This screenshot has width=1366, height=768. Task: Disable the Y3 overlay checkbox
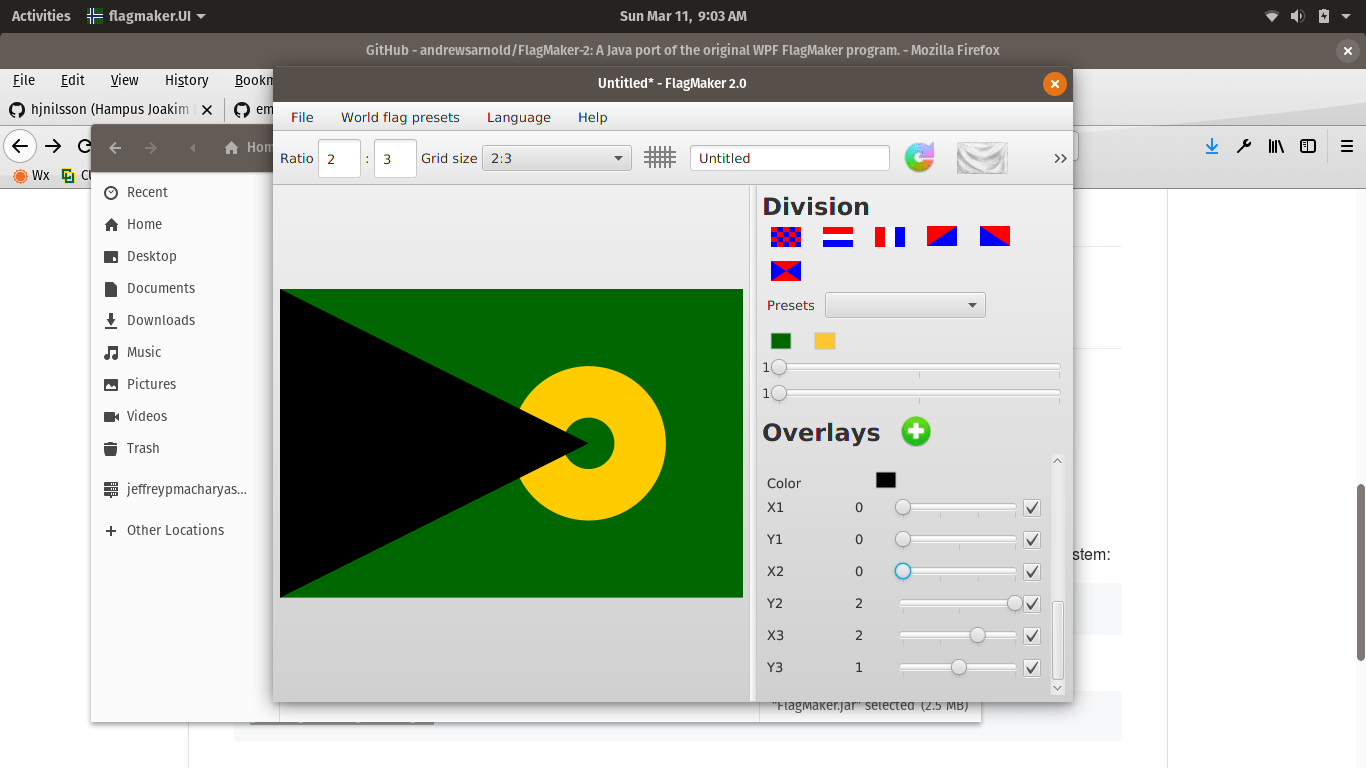point(1031,667)
